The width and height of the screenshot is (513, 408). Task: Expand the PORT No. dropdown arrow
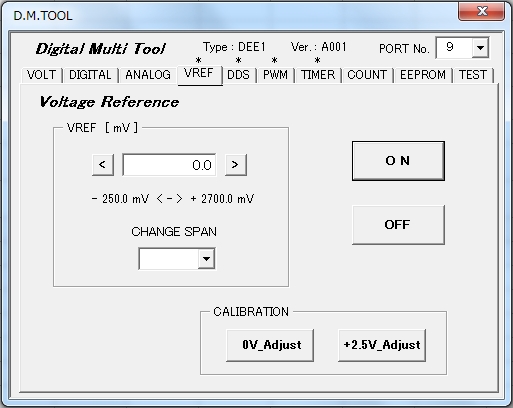coord(480,48)
